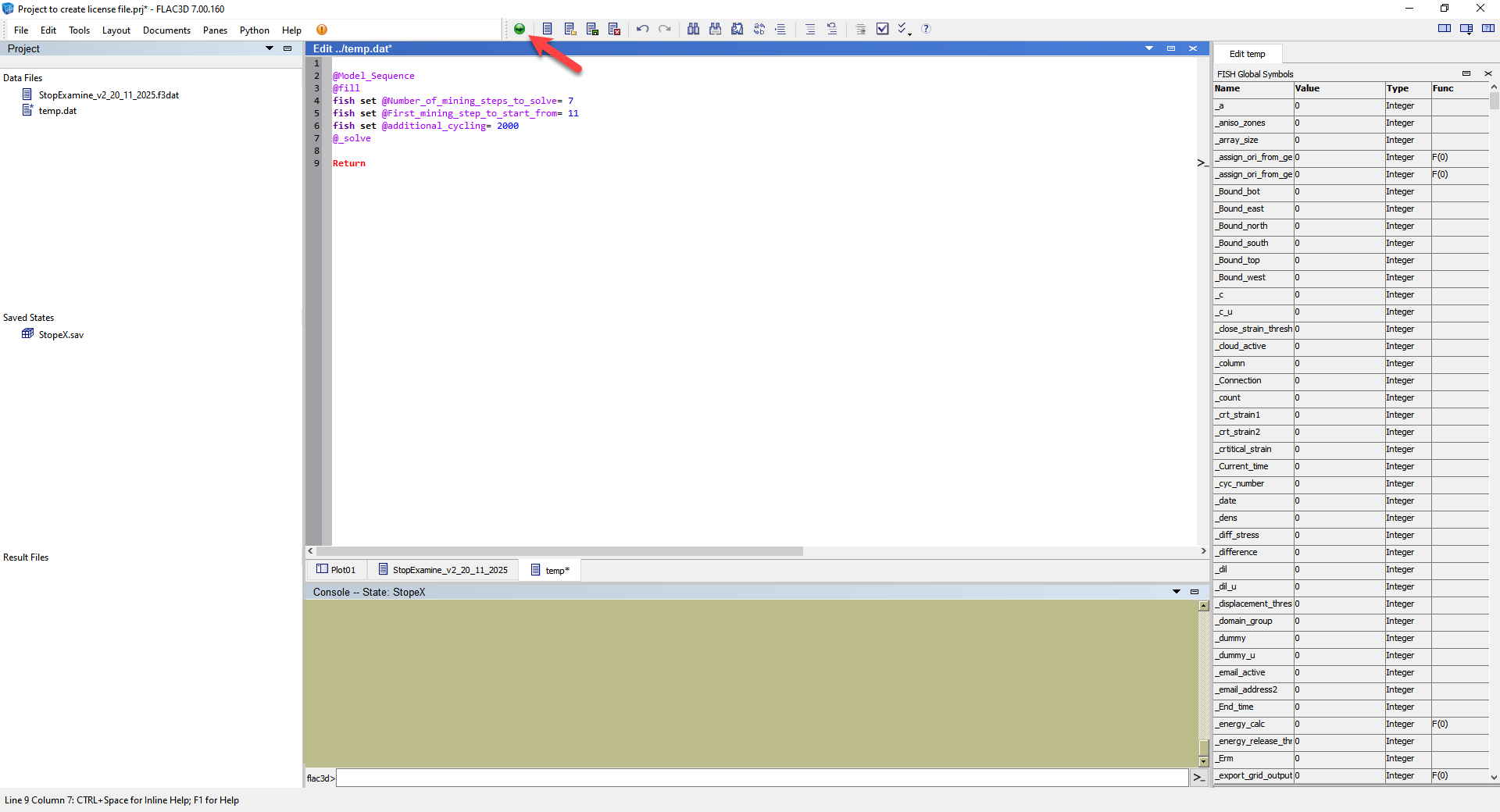This screenshot has width=1500, height=812.
Task: Open the Project pane dropdown arrow
Action: (x=270, y=48)
